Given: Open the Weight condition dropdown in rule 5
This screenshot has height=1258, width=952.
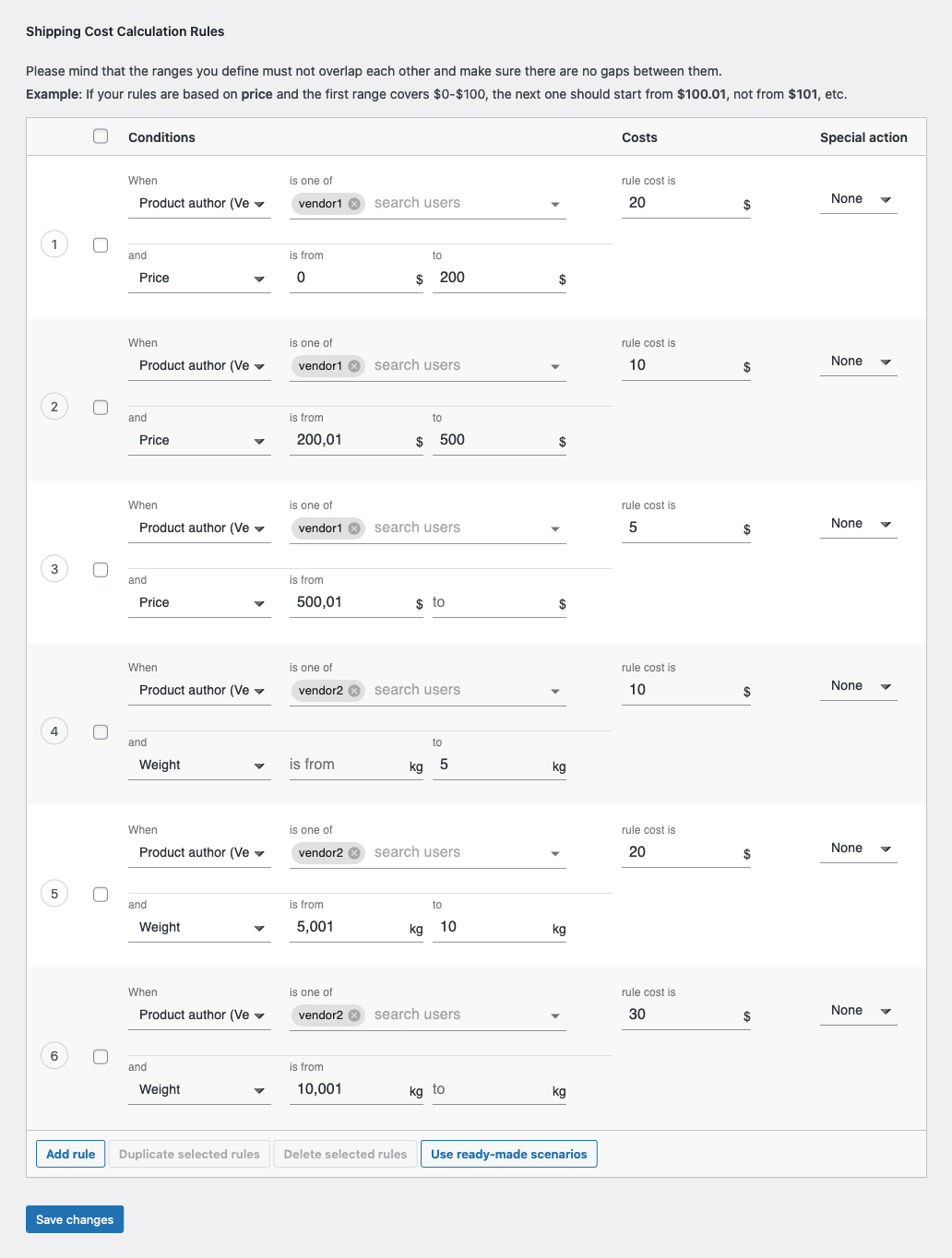Looking at the screenshot, I should (199, 927).
